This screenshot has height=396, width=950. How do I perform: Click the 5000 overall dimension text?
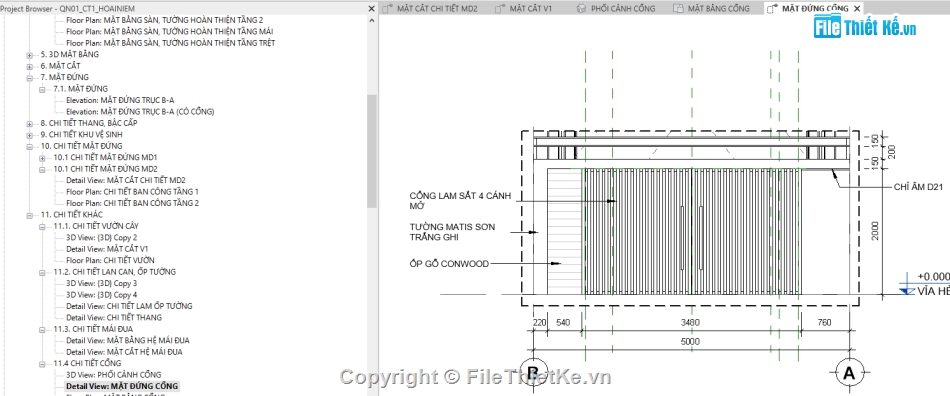click(689, 342)
